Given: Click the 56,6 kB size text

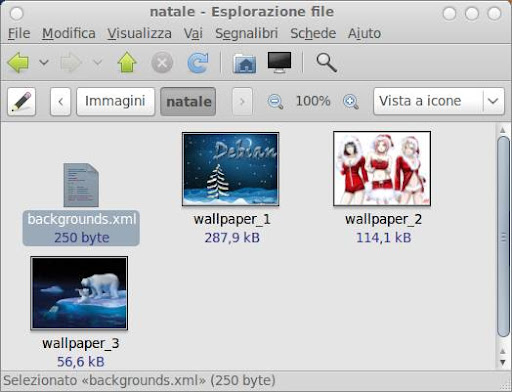Looking at the screenshot, I should [x=81, y=362].
